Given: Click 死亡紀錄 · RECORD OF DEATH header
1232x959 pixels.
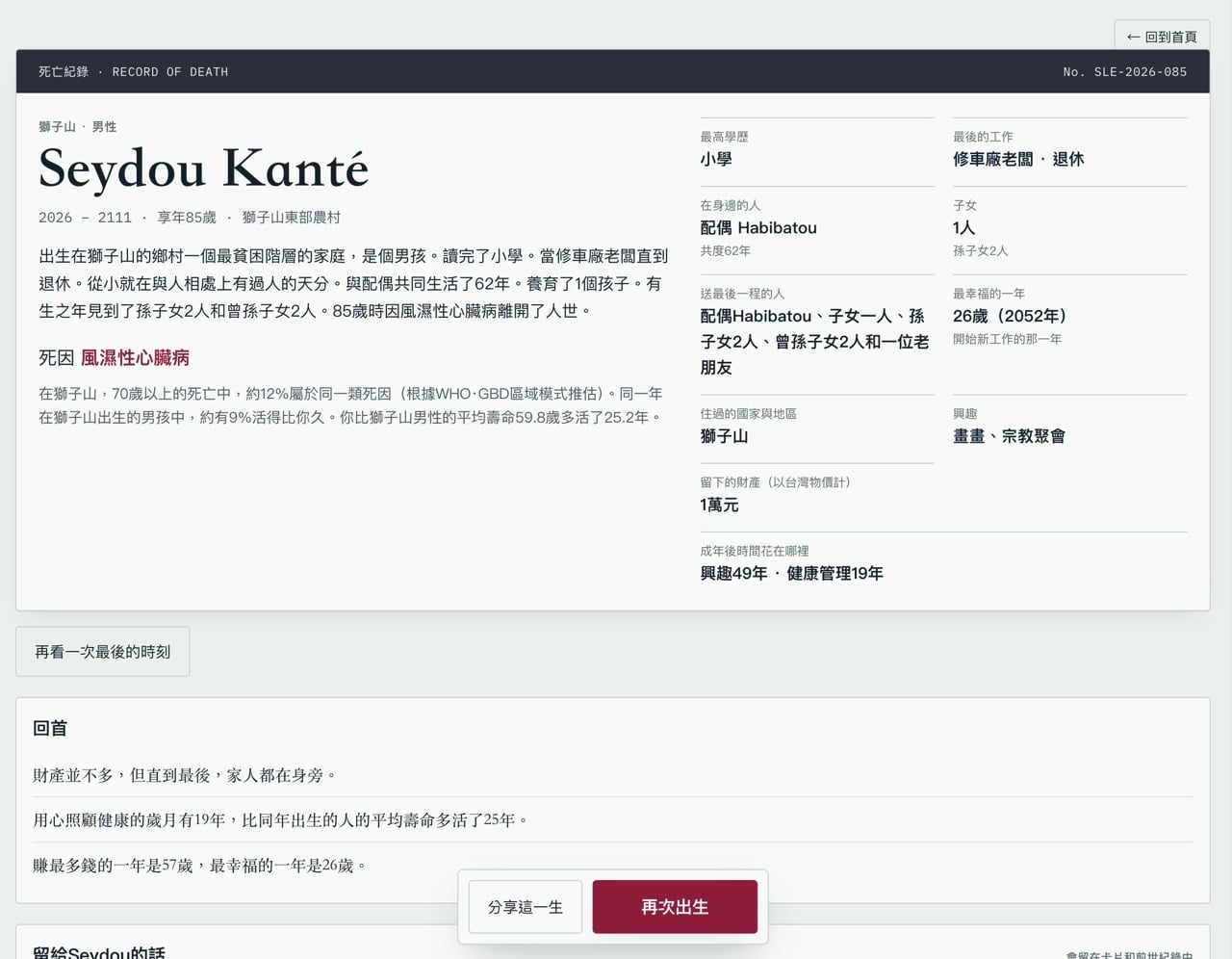Looking at the screenshot, I should 134,72.
